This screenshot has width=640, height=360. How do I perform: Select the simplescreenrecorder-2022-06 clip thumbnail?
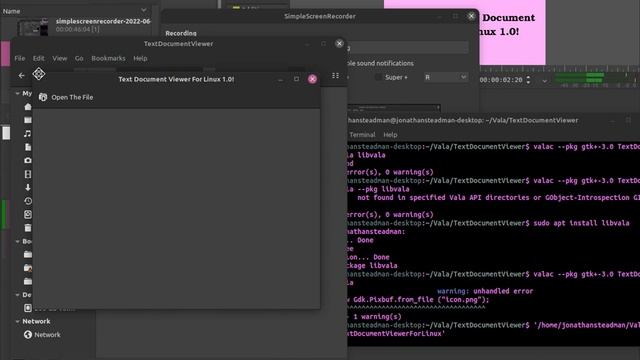pos(33,27)
